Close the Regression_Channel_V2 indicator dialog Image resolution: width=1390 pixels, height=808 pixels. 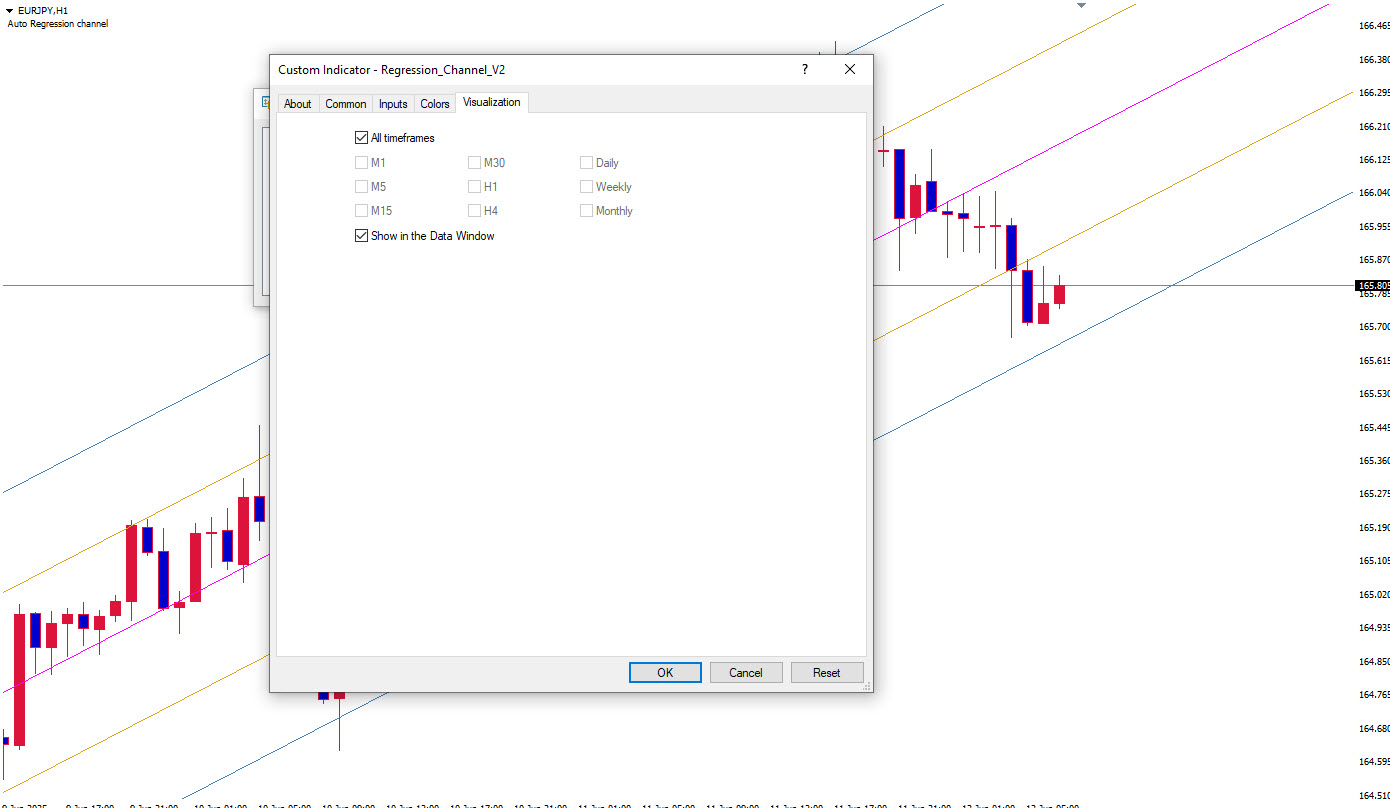click(x=850, y=70)
